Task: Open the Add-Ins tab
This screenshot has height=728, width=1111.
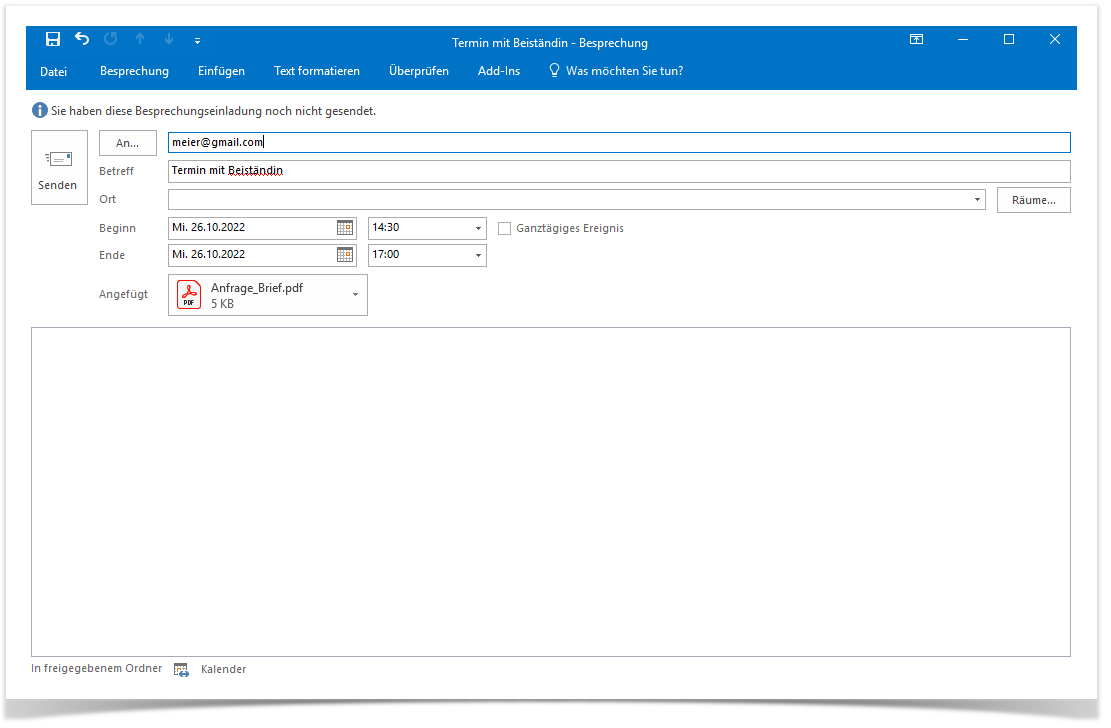Action: [x=499, y=71]
